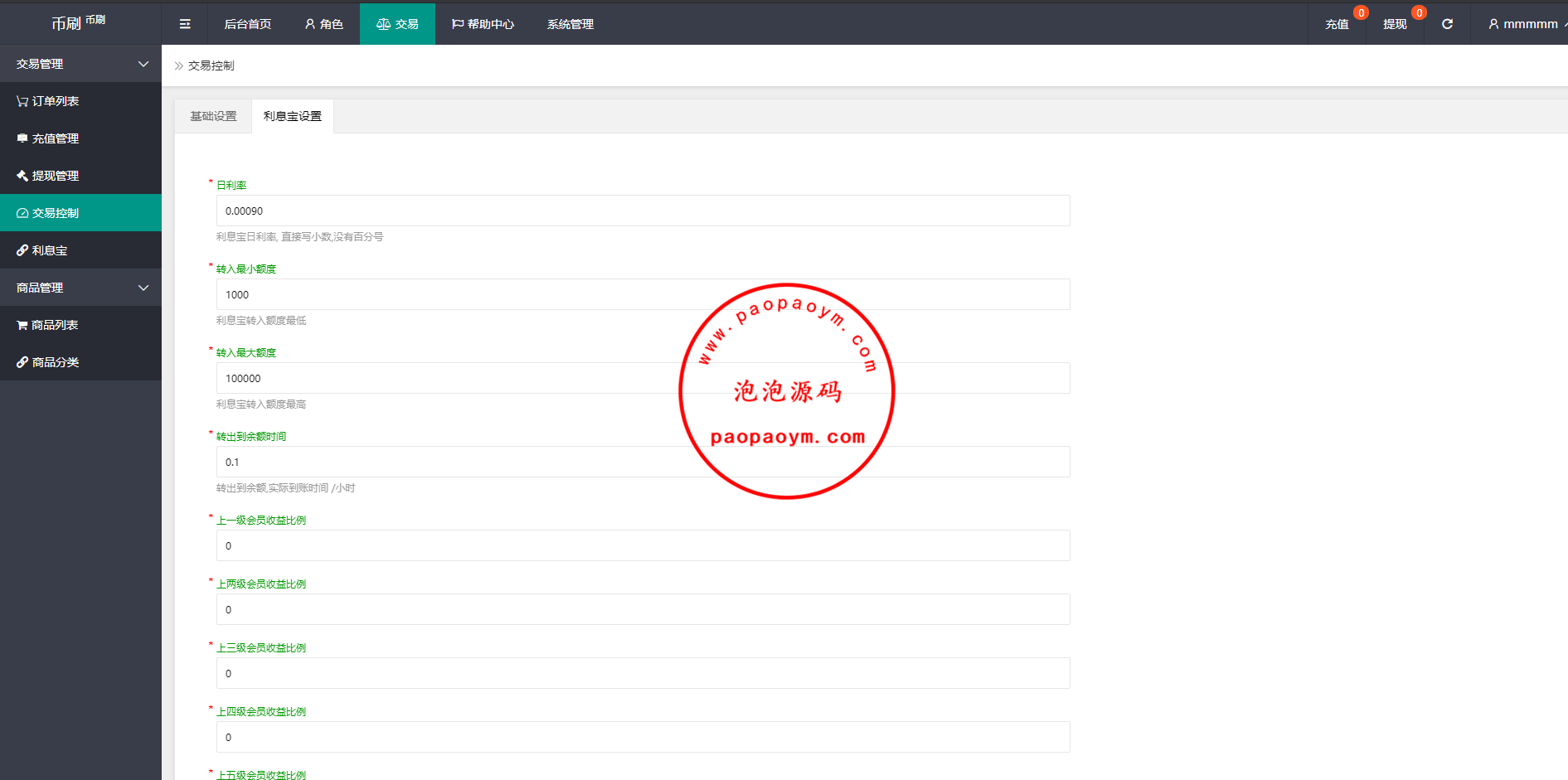Open 帮助中心 menu
This screenshot has height=780, width=1568.
pyautogui.click(x=483, y=24)
